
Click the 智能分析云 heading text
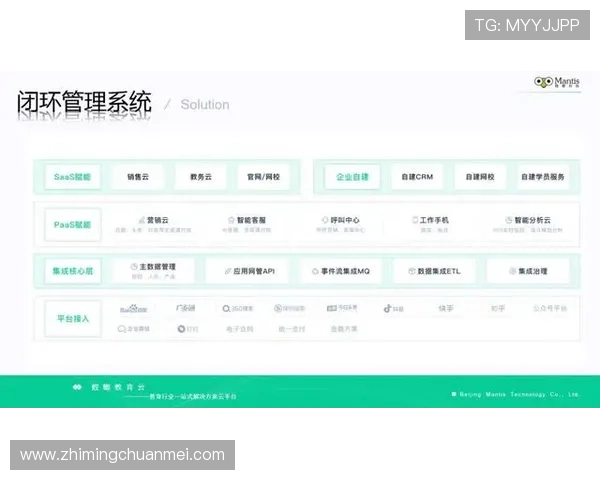pyautogui.click(x=532, y=220)
